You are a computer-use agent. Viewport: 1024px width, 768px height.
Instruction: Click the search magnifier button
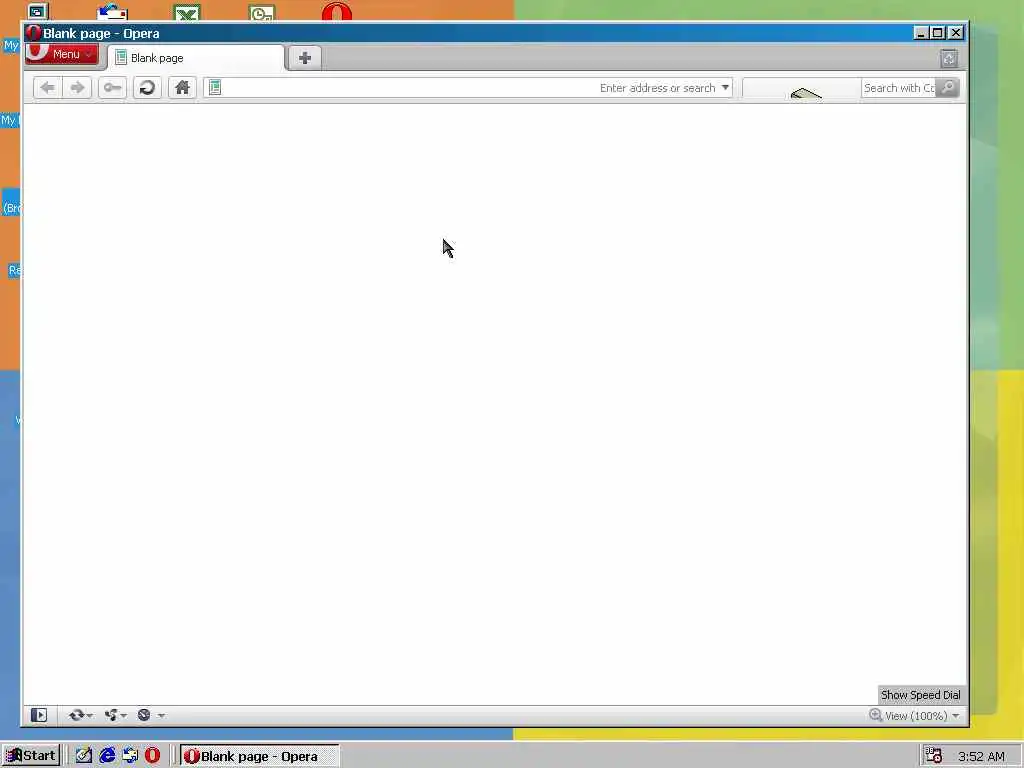948,88
